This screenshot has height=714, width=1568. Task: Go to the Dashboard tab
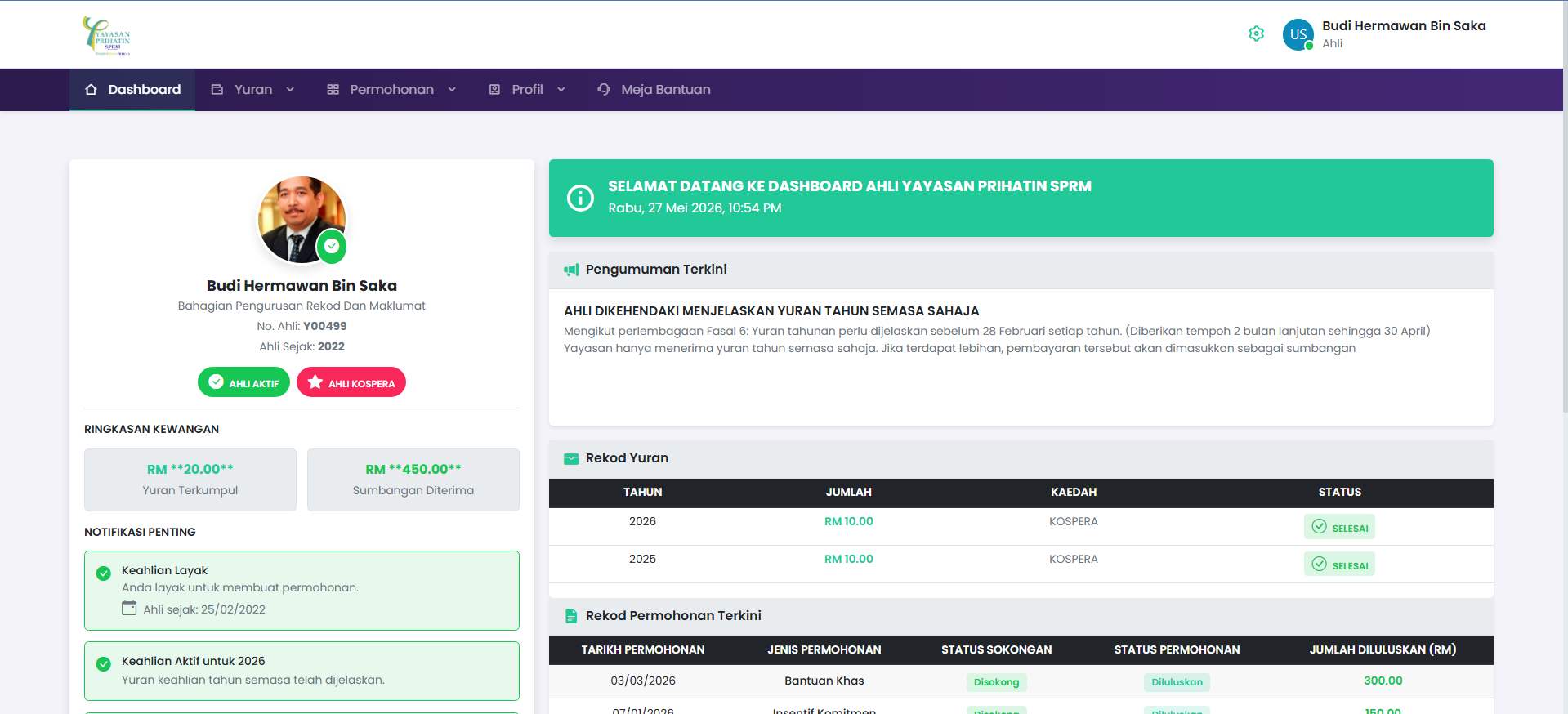click(x=132, y=90)
